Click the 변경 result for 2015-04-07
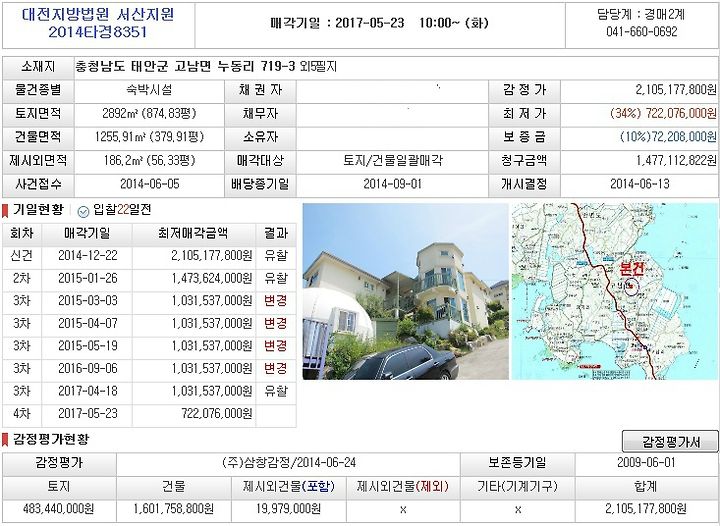 pyautogui.click(x=276, y=323)
